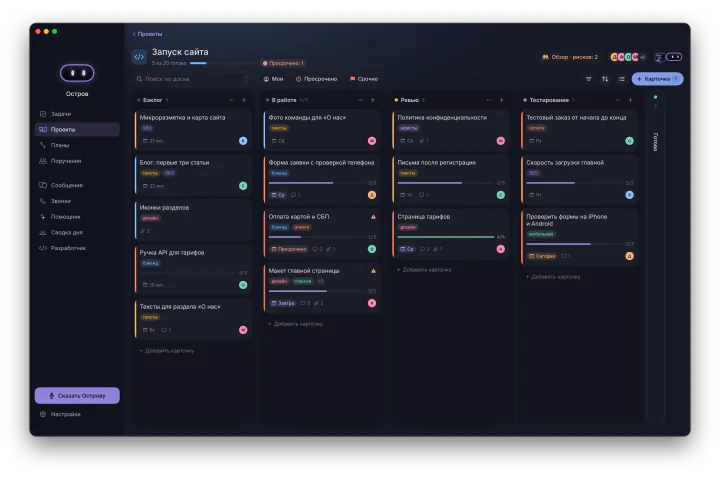The height and width of the screenshot is (479, 720).
Task: Add card via Ревью plus icon
Action: click(502, 100)
